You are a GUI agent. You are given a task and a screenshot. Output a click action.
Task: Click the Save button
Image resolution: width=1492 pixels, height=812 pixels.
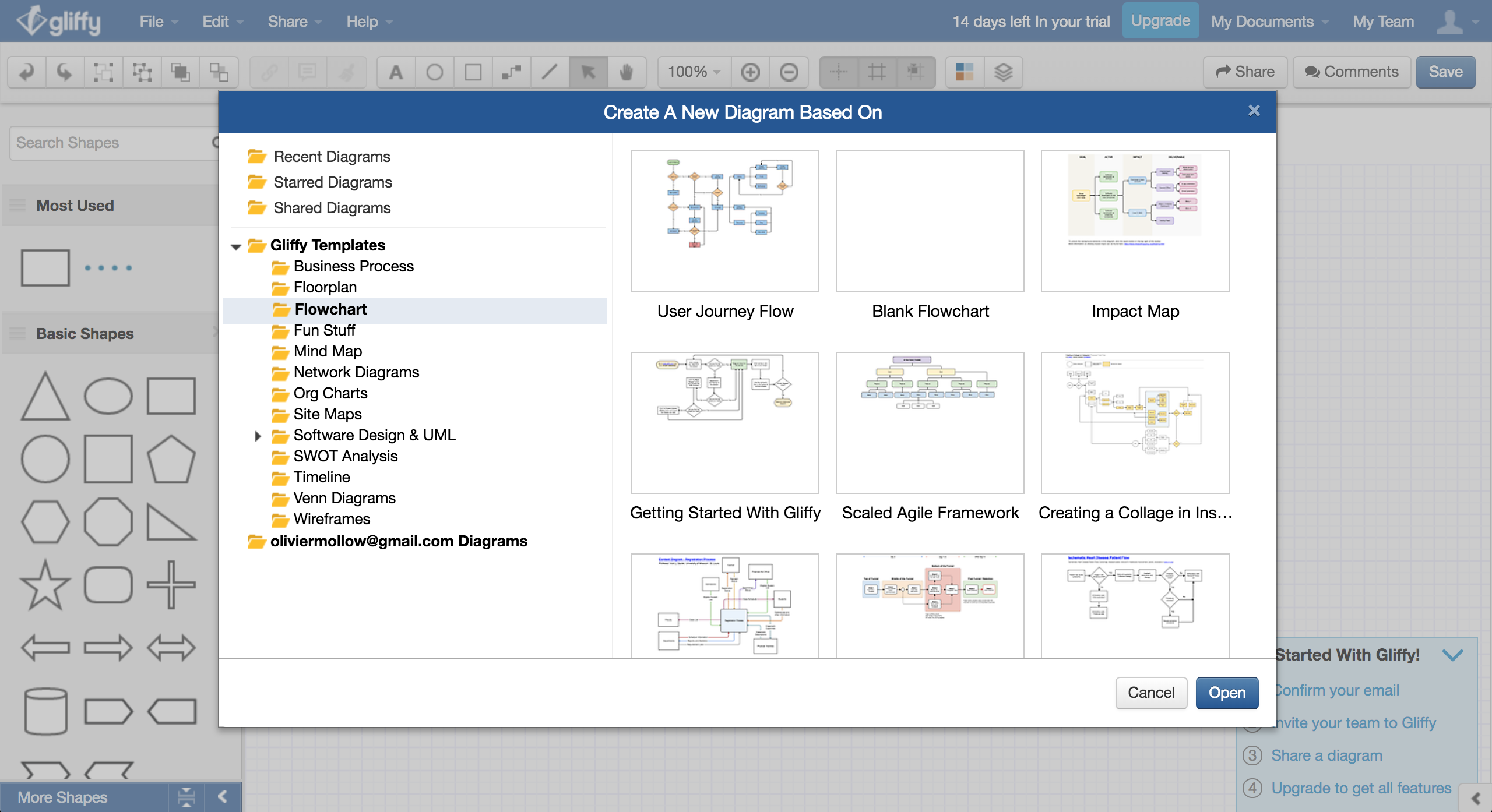point(1445,72)
